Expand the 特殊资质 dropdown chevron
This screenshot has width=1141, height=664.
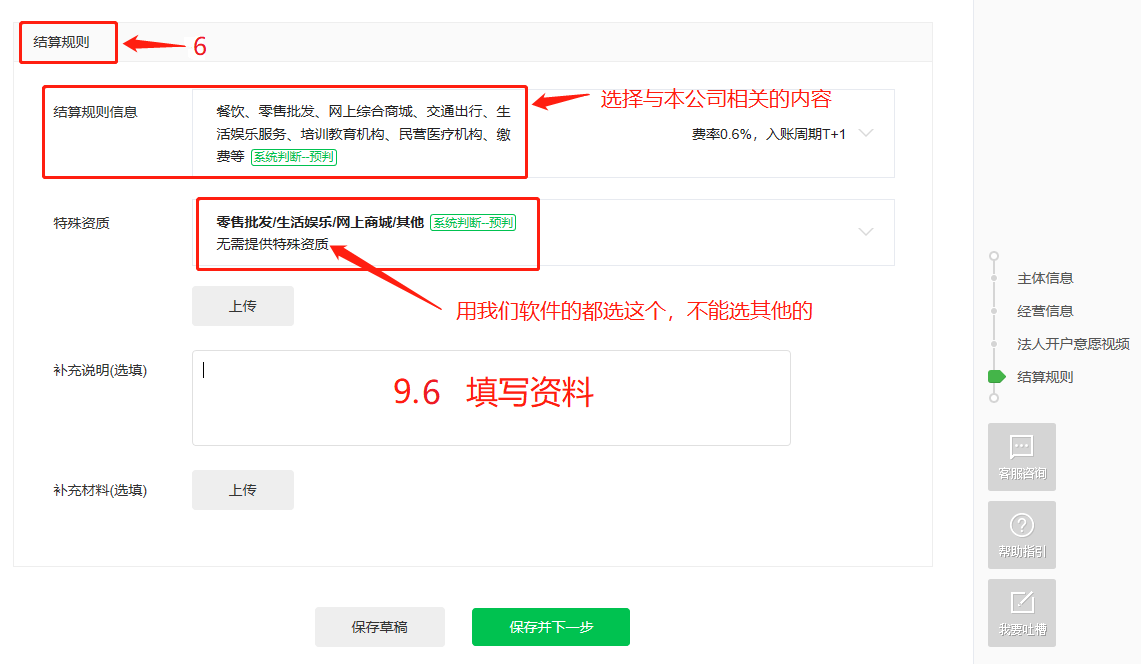pos(866,232)
